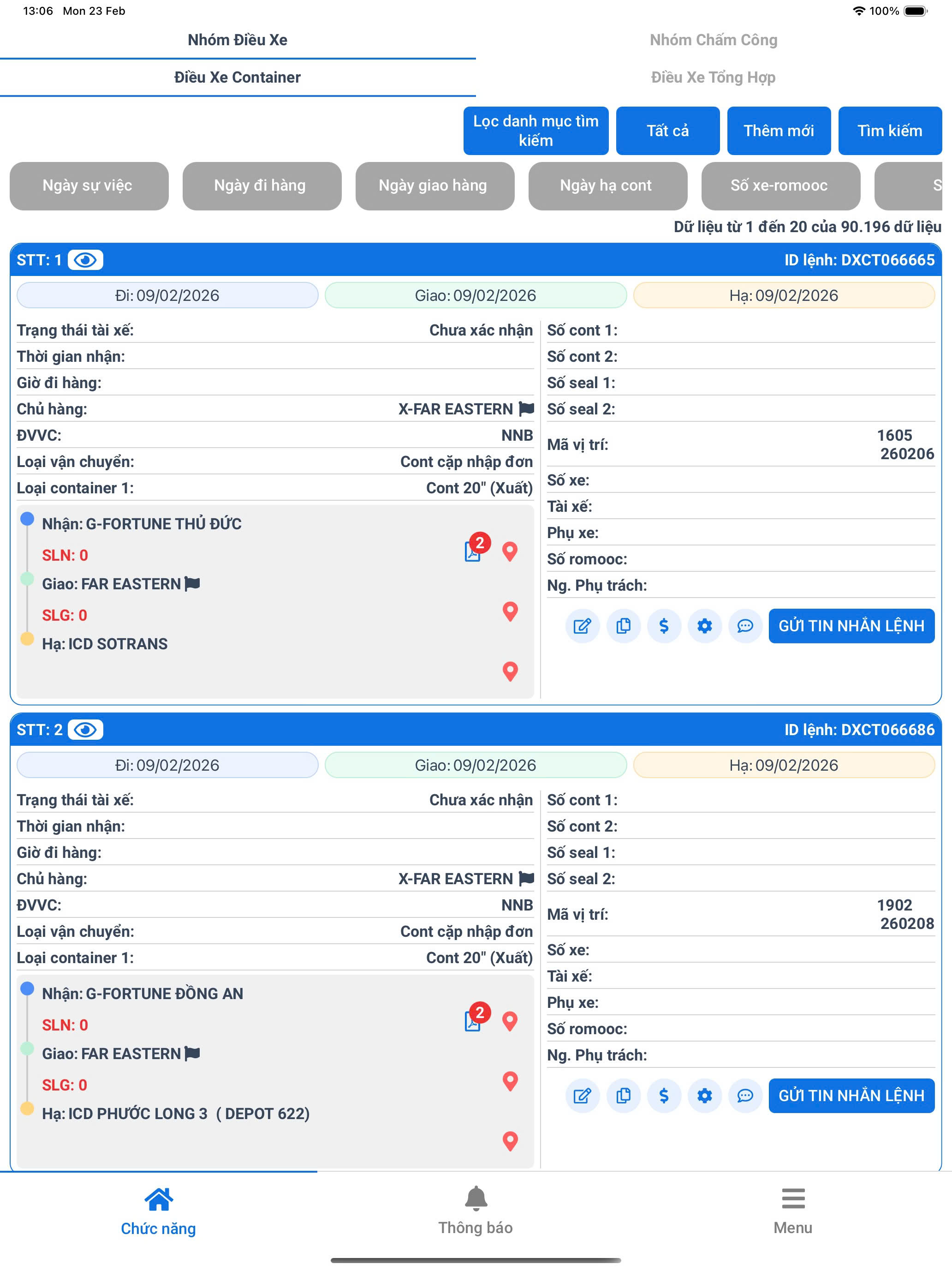
Task: Show map pin for ICD PHƯỚC LONG 3 drop
Action: tap(510, 1141)
